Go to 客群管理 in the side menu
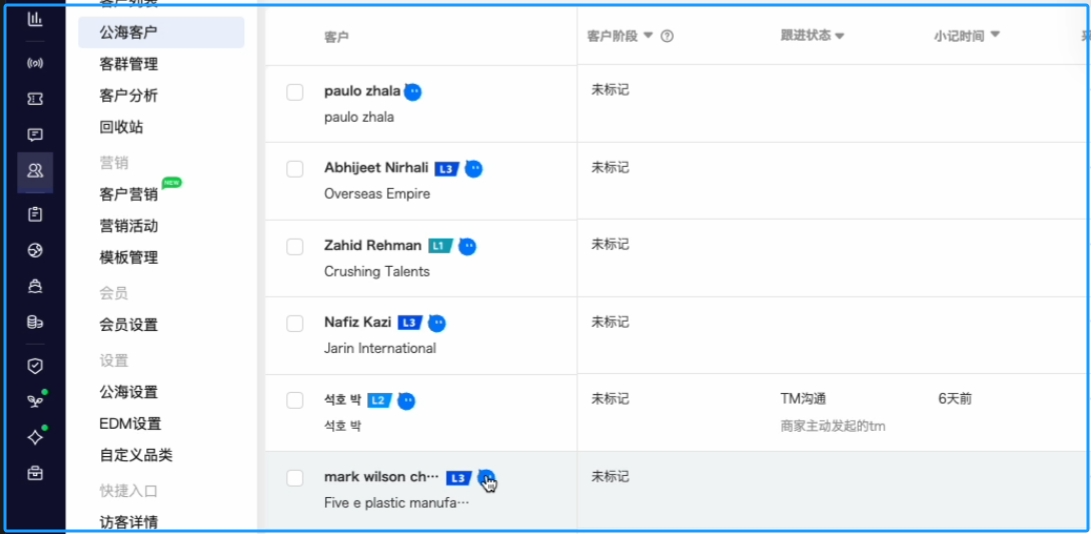Viewport: 1091px width, 534px height. pyautogui.click(x=129, y=64)
